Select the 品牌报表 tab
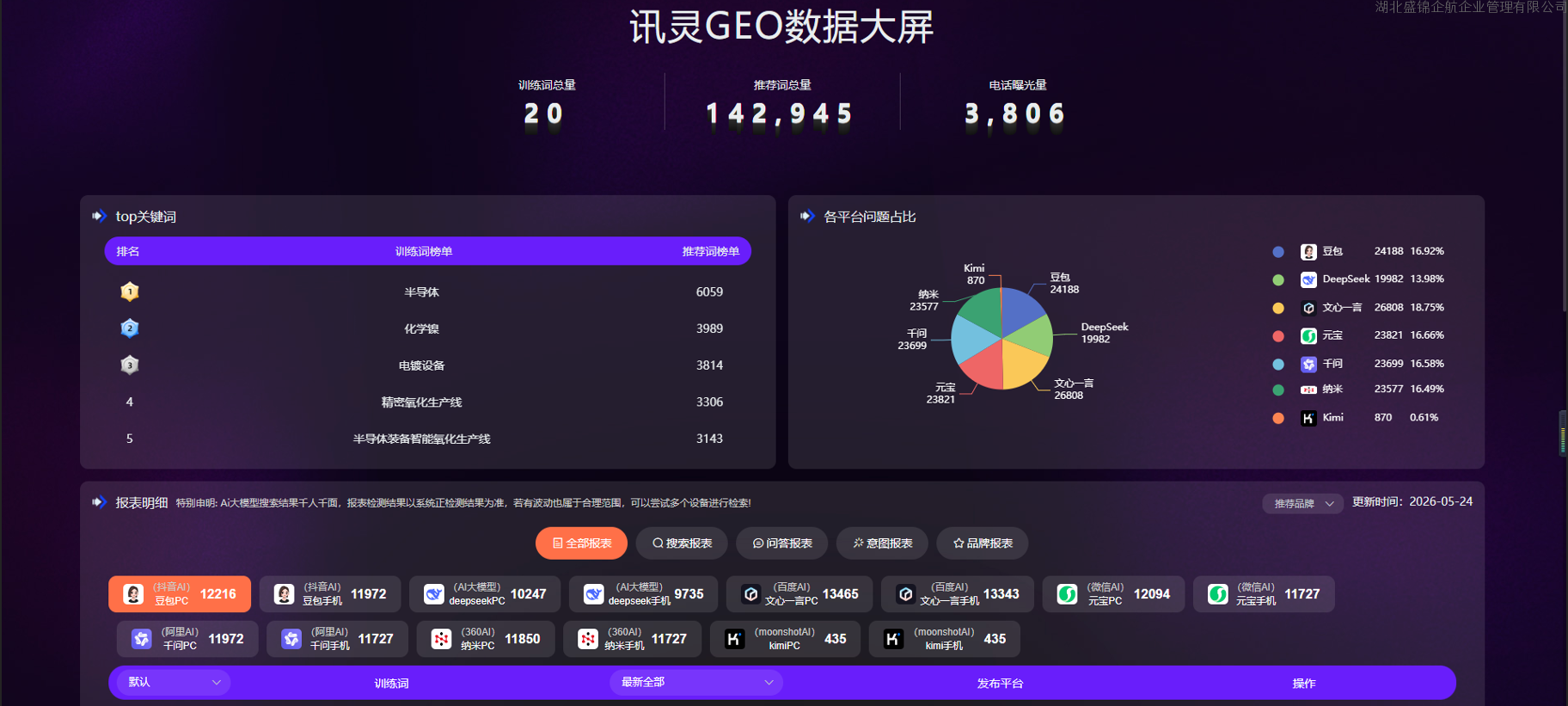Screen dimensions: 1568x706 coord(983,543)
